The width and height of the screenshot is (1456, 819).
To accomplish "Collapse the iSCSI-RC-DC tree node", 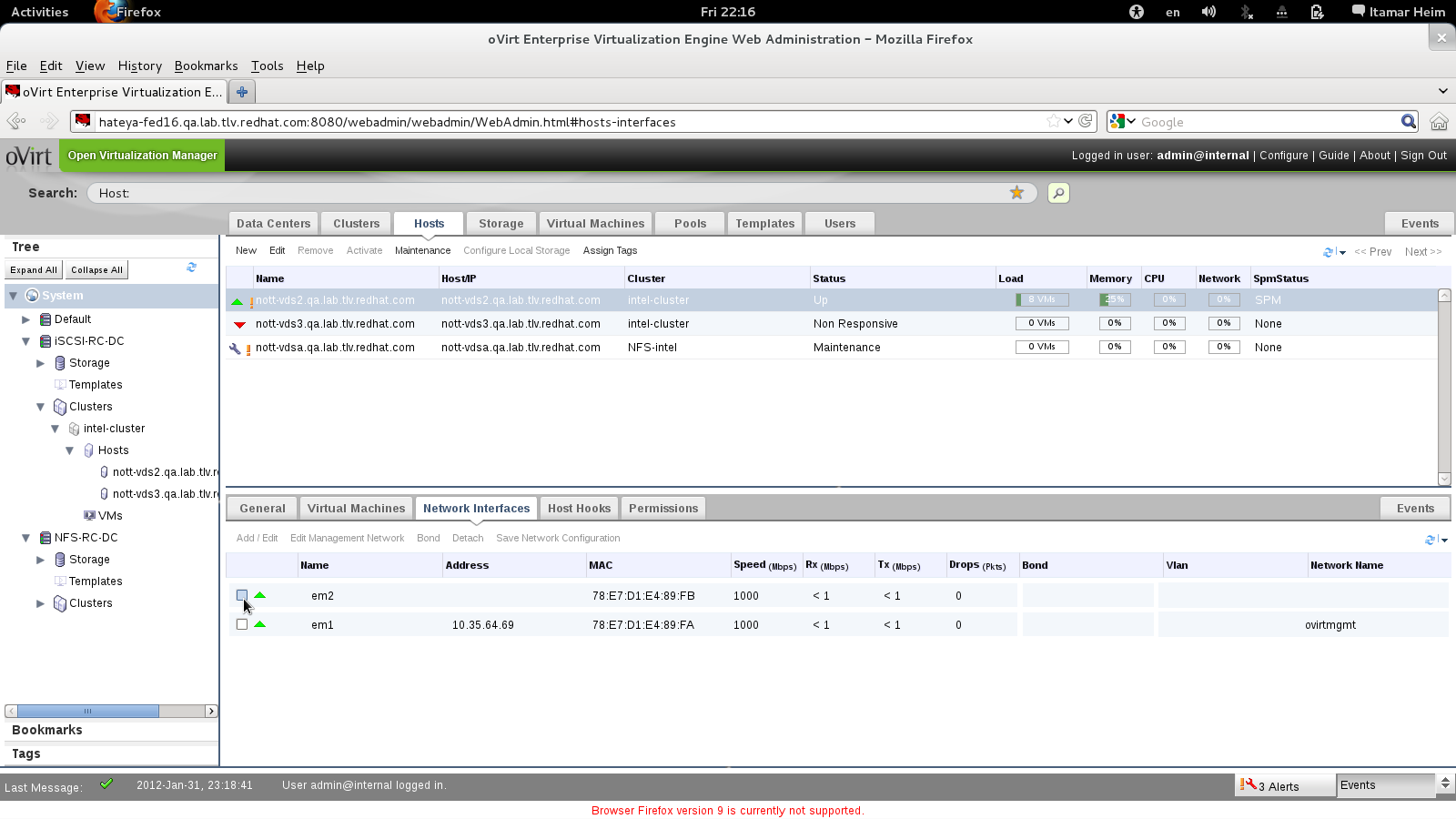I will (26, 341).
